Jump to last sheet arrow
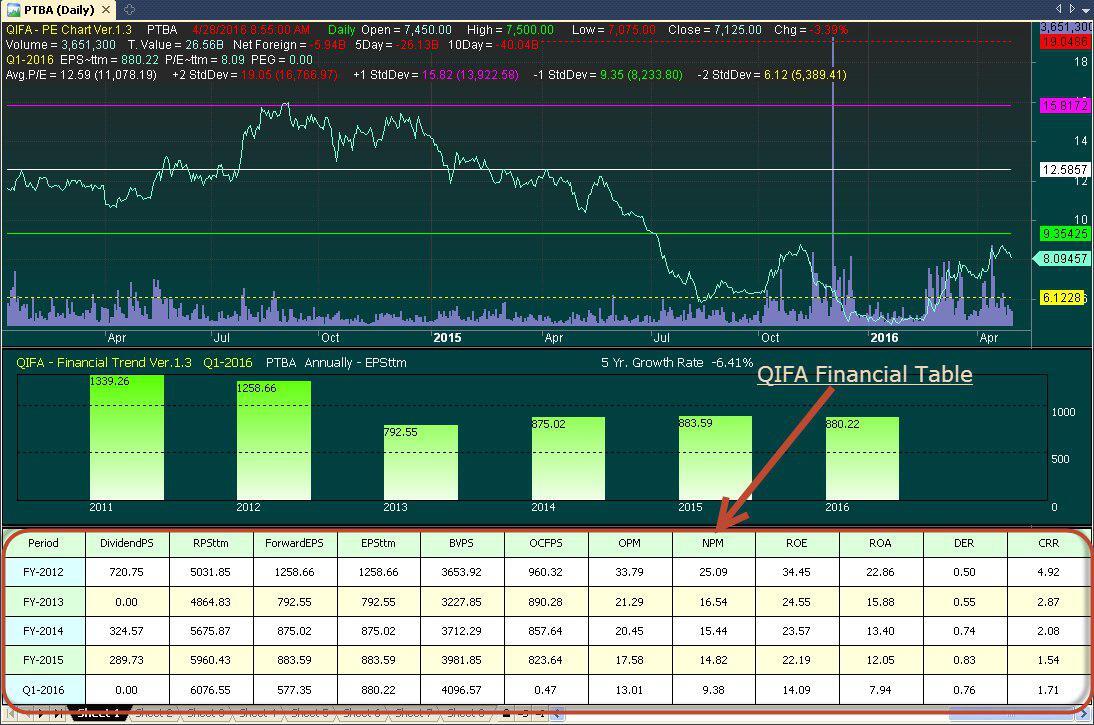1094x725 pixels. click(59, 714)
